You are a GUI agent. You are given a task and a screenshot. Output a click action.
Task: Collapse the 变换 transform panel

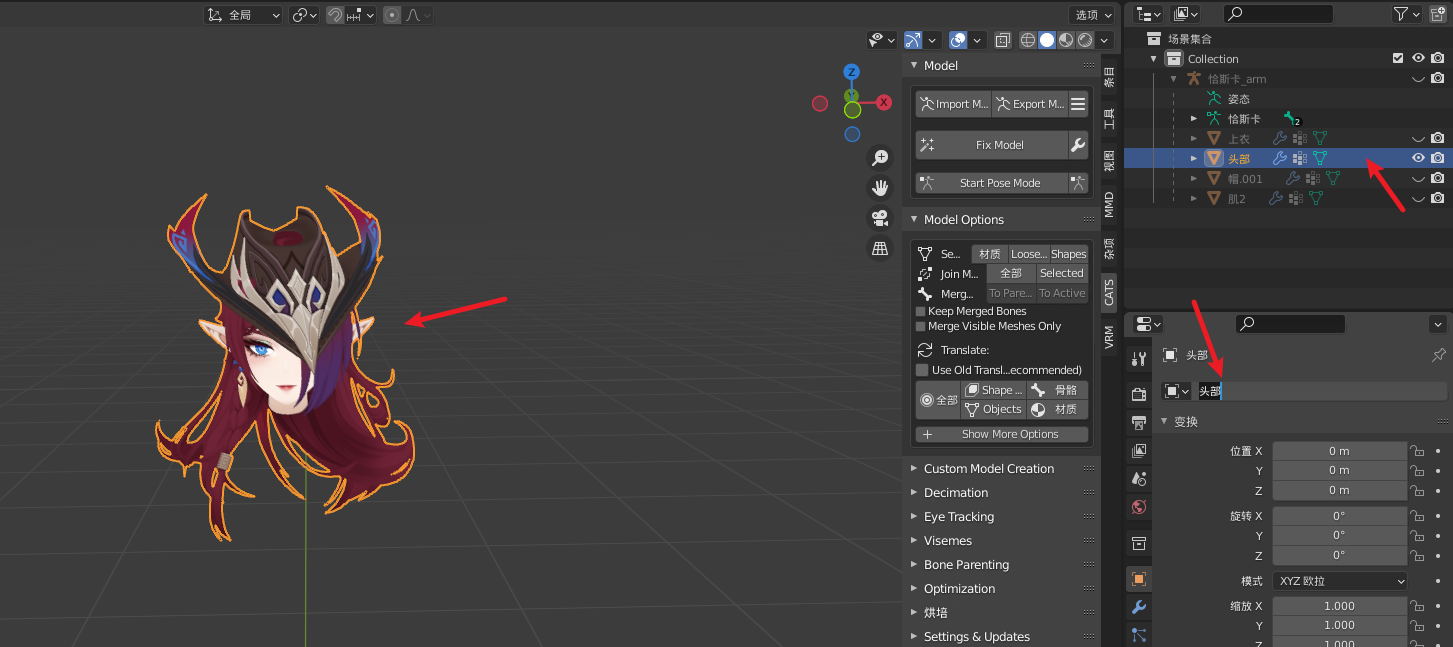coord(1165,422)
